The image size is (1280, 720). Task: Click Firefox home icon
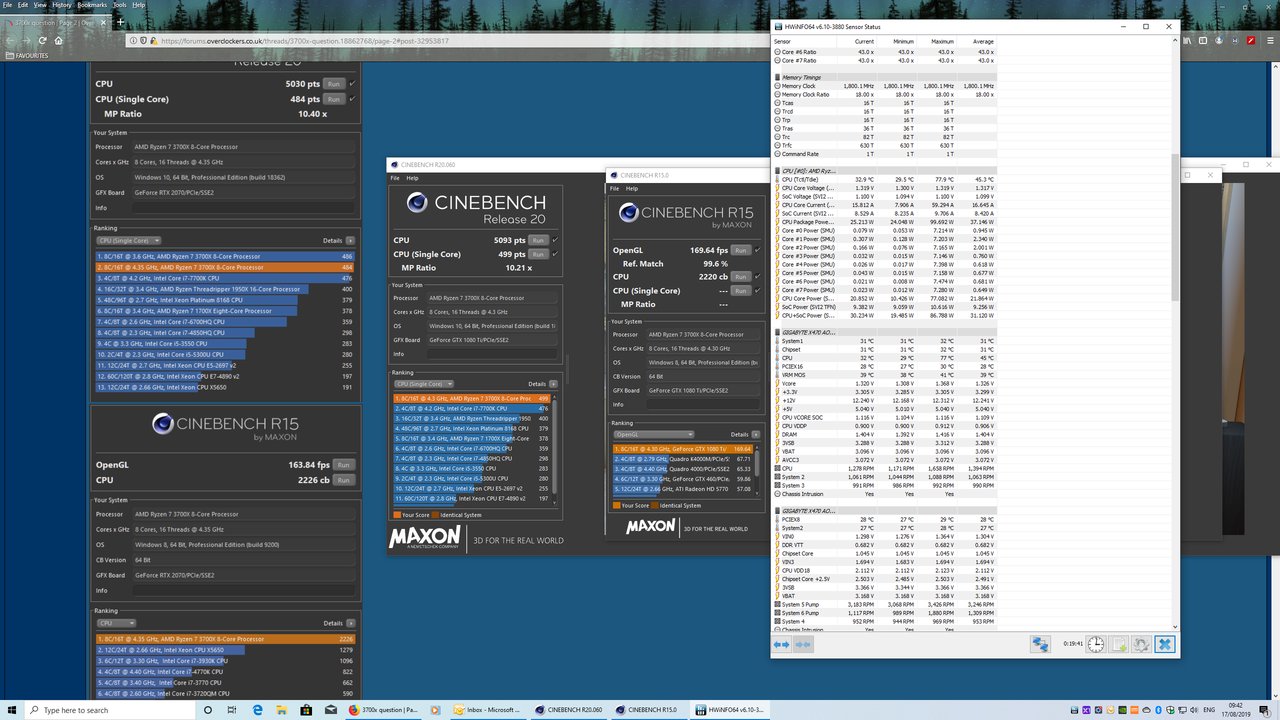click(58, 41)
